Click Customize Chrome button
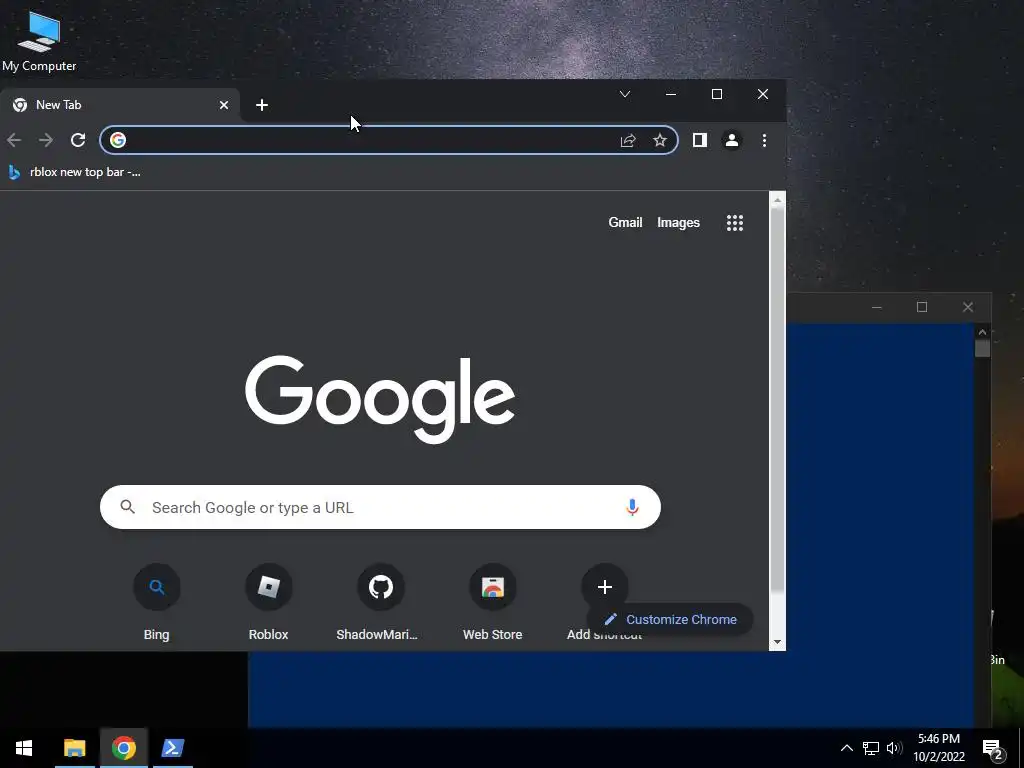Image resolution: width=1024 pixels, height=768 pixels. (x=670, y=620)
